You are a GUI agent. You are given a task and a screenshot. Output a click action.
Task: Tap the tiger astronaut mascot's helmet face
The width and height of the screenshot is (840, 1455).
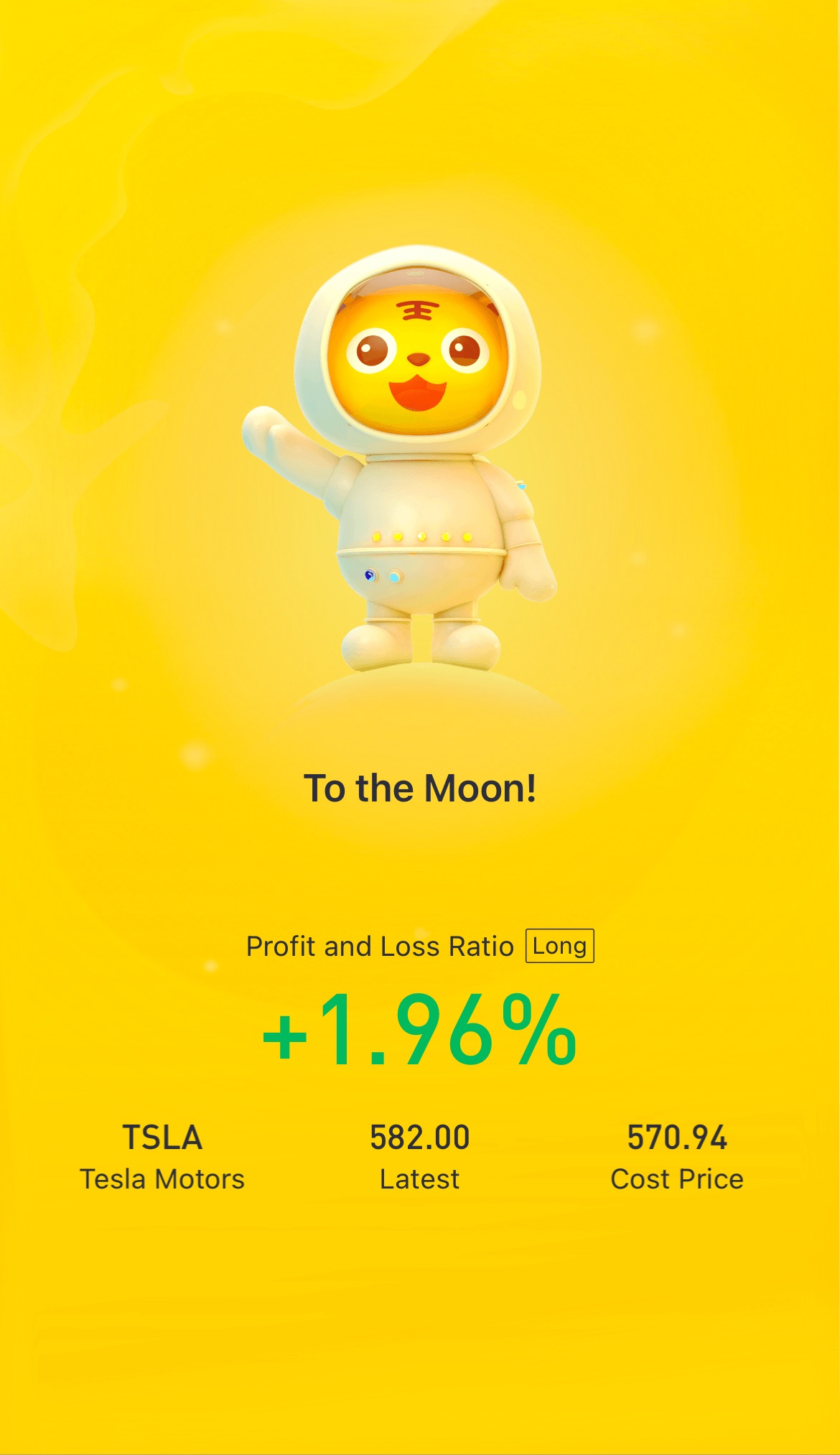tap(418, 359)
